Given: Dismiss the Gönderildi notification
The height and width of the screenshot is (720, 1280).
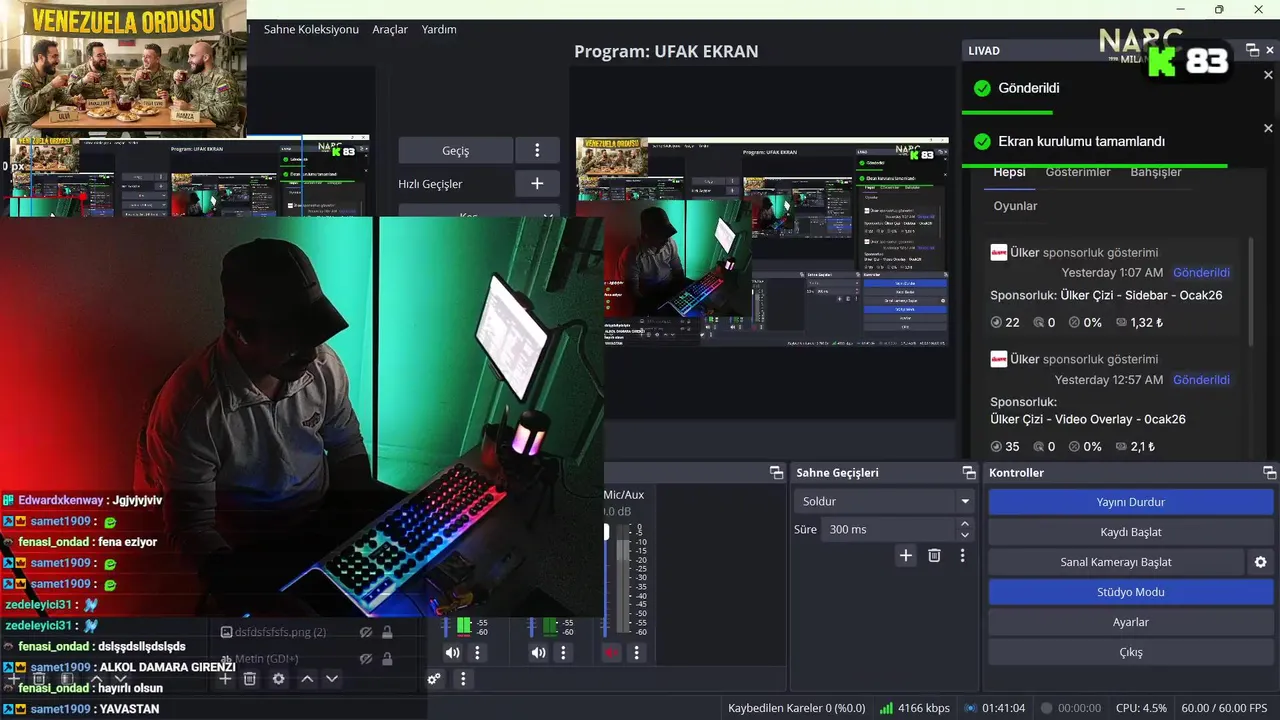Looking at the screenshot, I should [x=1268, y=75].
